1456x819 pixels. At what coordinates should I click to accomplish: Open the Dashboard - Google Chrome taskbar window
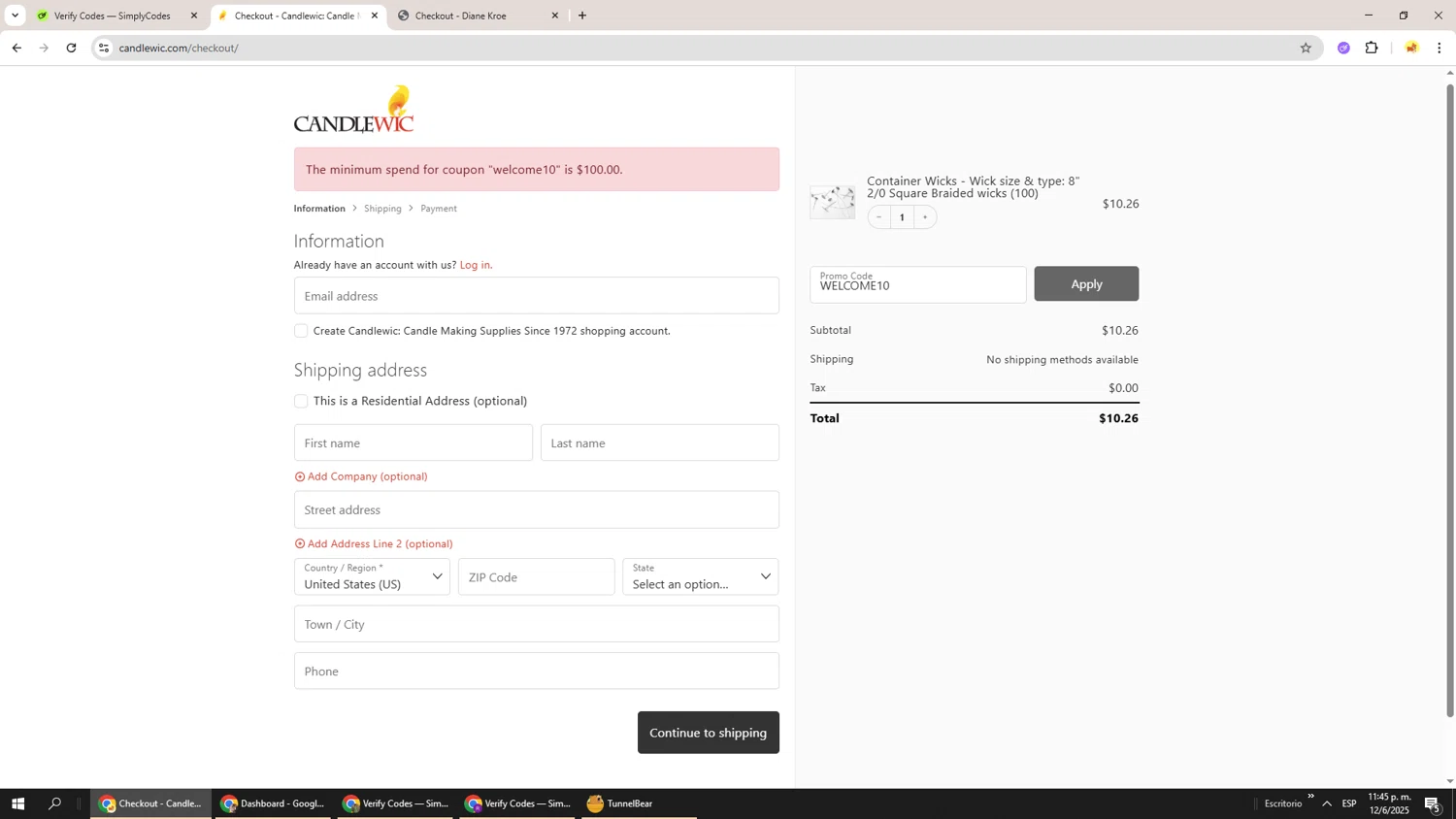[273, 803]
